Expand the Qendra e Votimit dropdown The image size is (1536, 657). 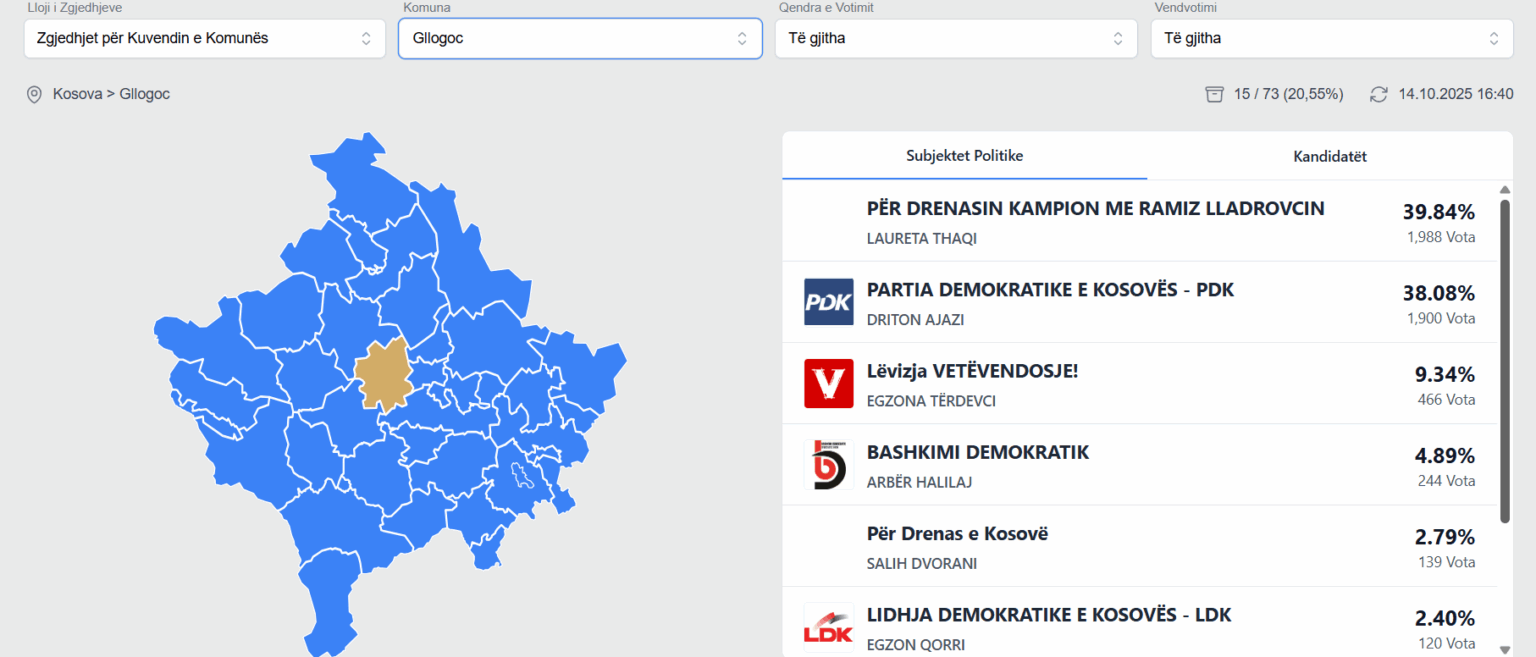point(956,39)
